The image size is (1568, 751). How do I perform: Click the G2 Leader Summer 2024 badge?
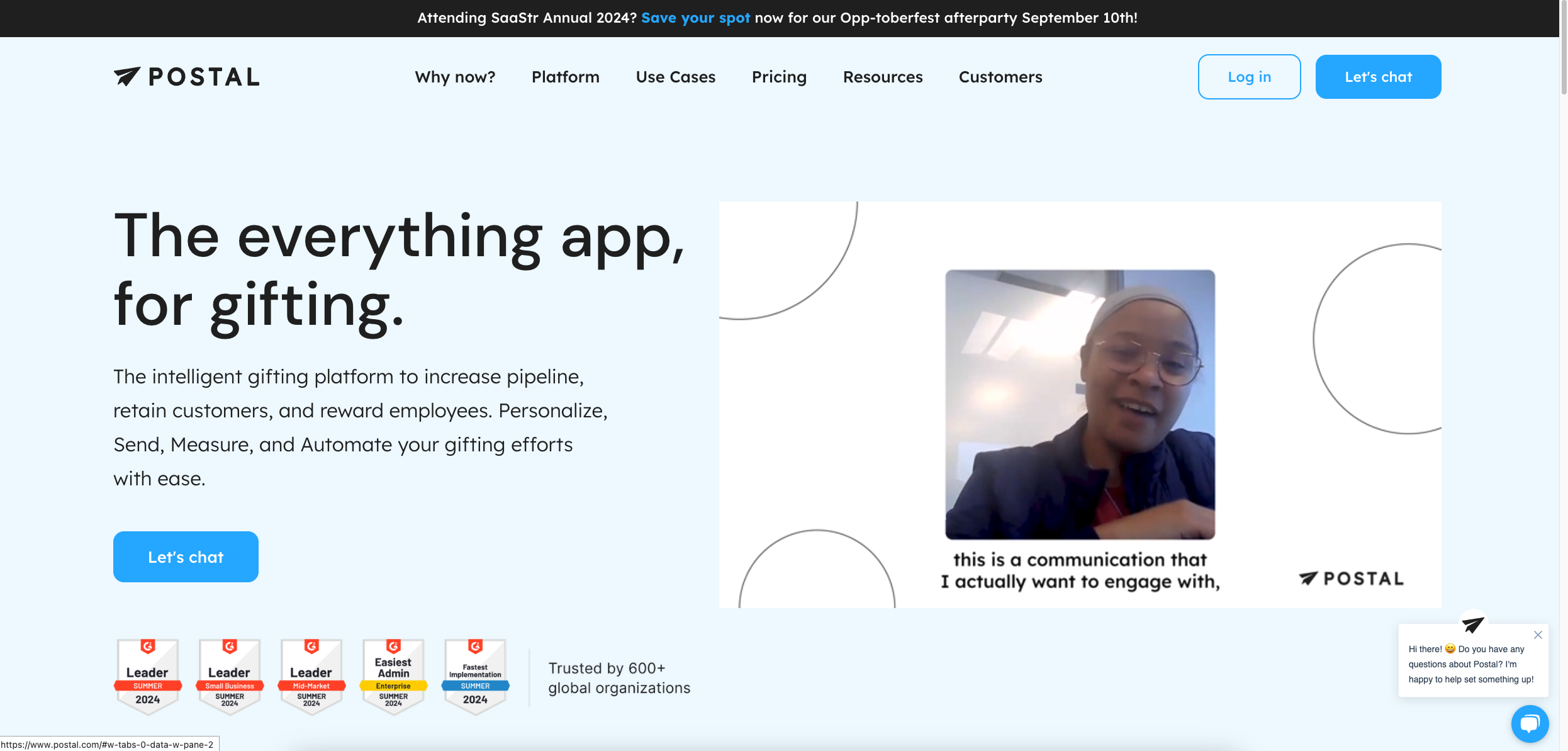(148, 677)
